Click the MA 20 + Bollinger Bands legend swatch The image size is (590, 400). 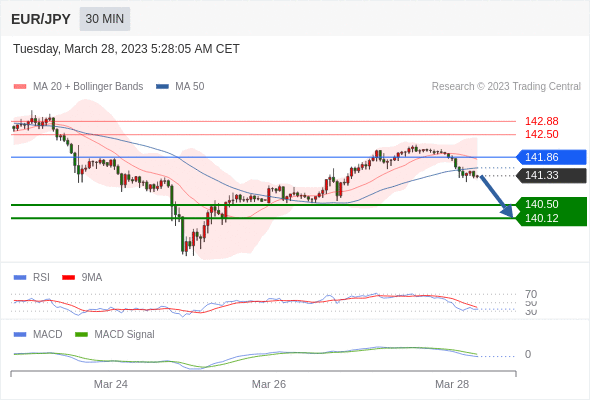(x=20, y=87)
